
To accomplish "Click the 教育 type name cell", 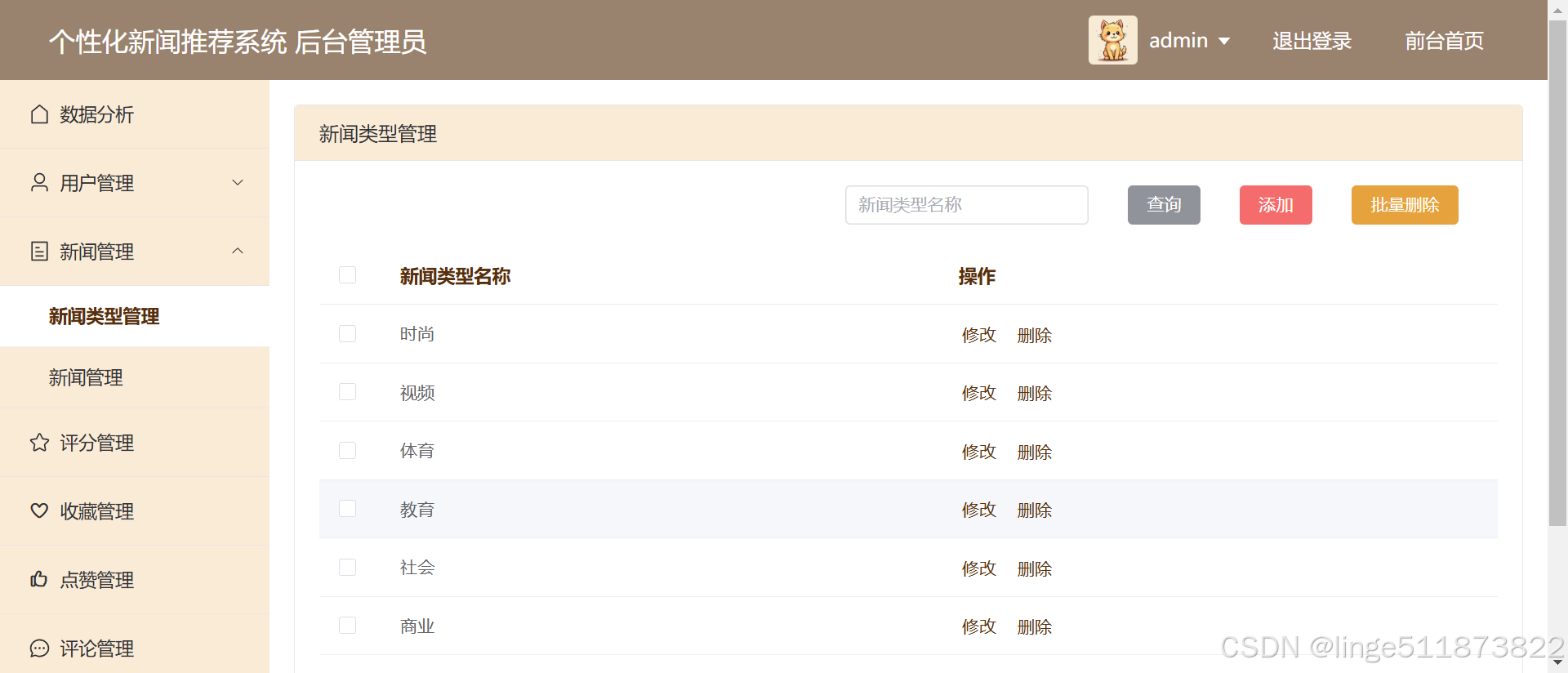I will (417, 510).
